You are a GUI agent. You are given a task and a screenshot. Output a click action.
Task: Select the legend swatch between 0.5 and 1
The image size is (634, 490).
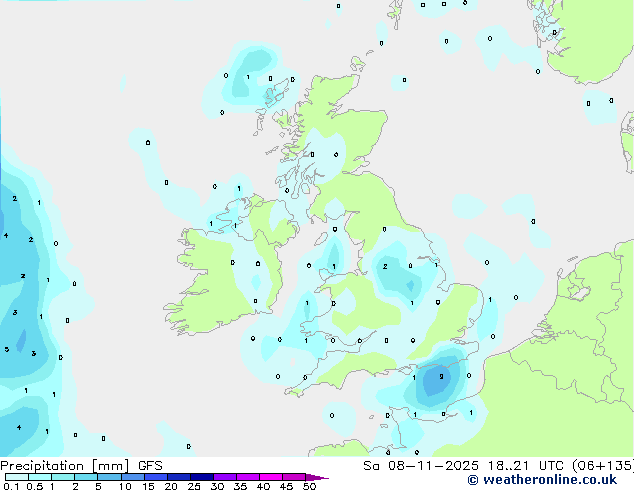coord(40,477)
